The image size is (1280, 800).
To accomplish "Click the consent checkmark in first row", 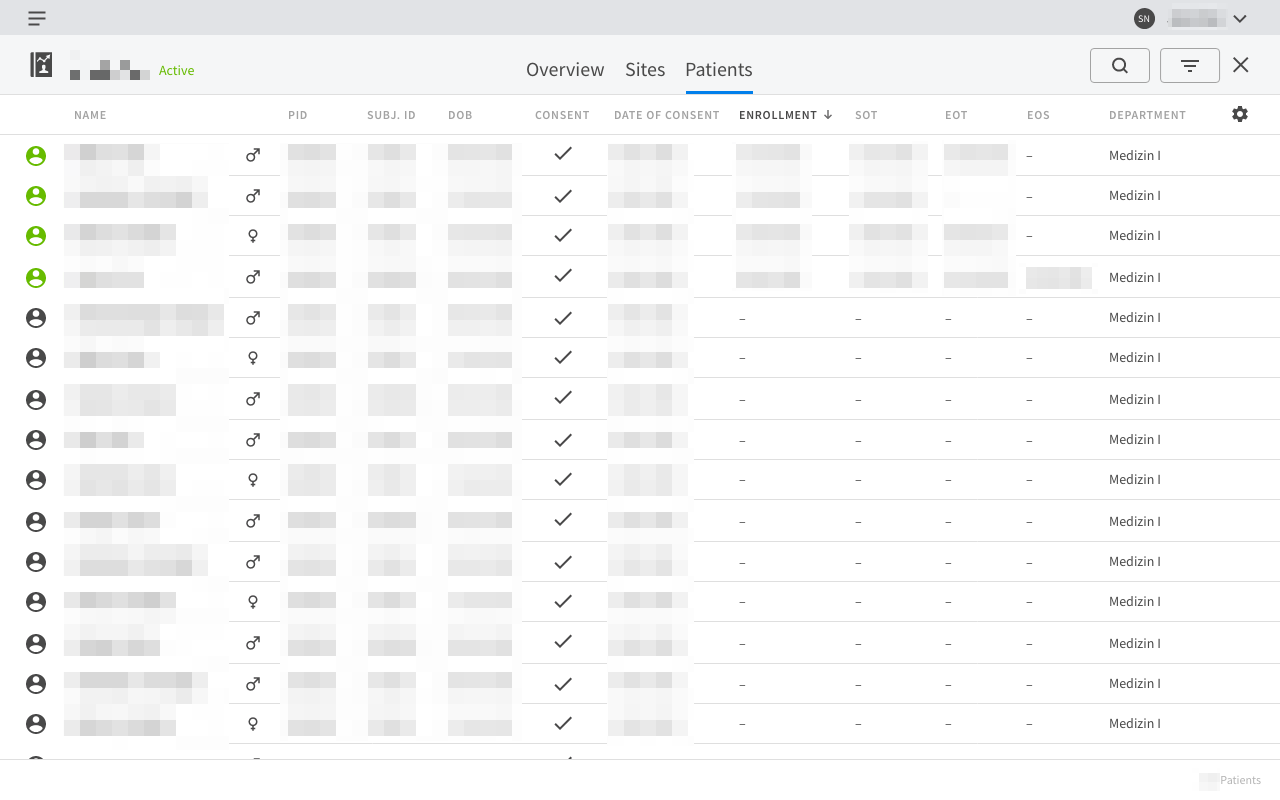I will 563,154.
